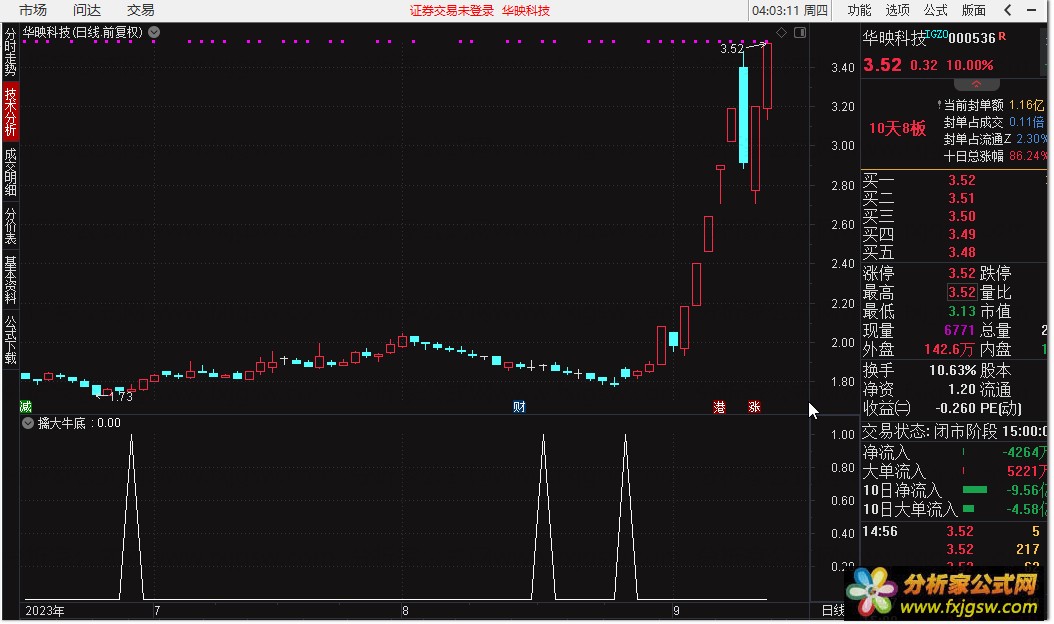Image resolution: width=1054 pixels, height=624 pixels.
Task: Open the 版面 menu
Action: tap(973, 10)
